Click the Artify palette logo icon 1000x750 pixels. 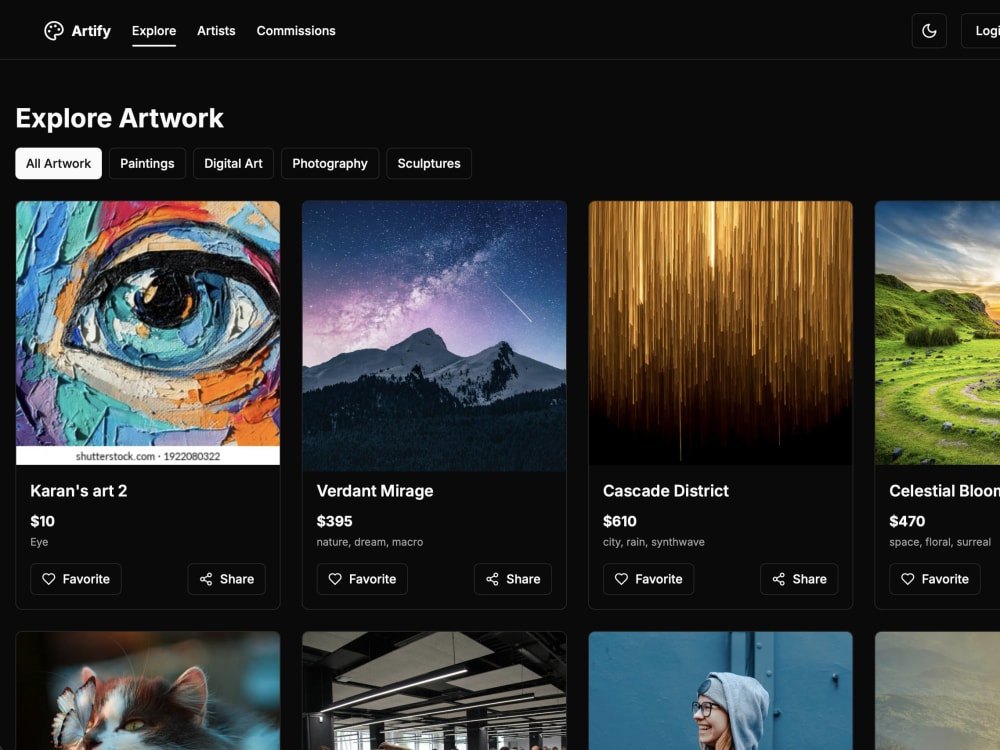coord(54,31)
